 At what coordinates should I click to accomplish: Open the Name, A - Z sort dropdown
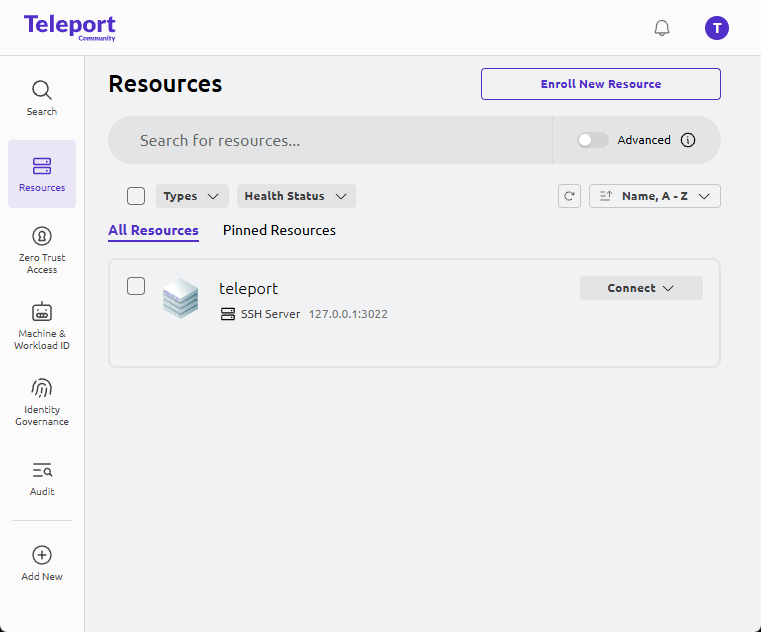655,196
